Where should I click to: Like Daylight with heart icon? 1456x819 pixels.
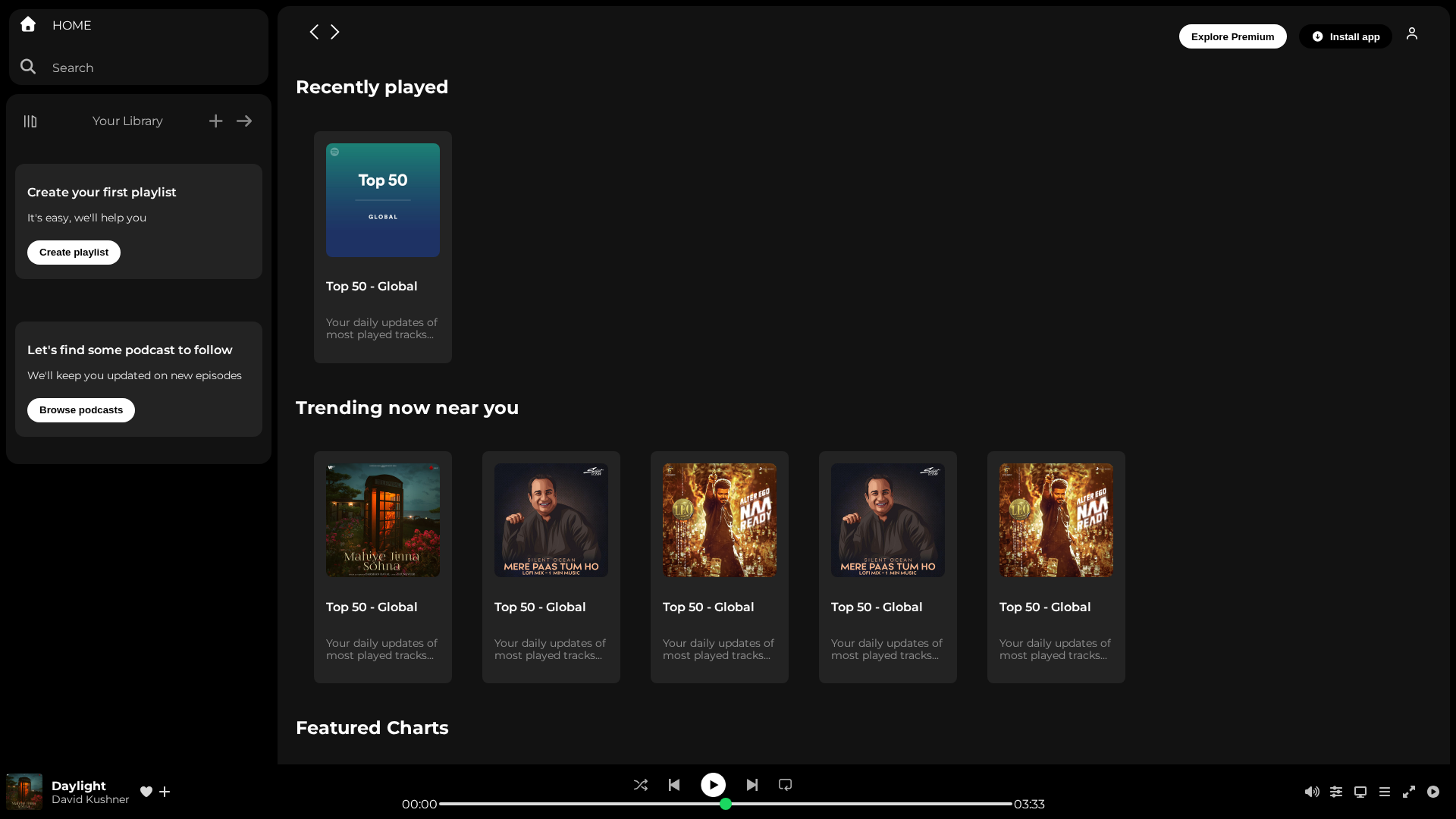146,792
